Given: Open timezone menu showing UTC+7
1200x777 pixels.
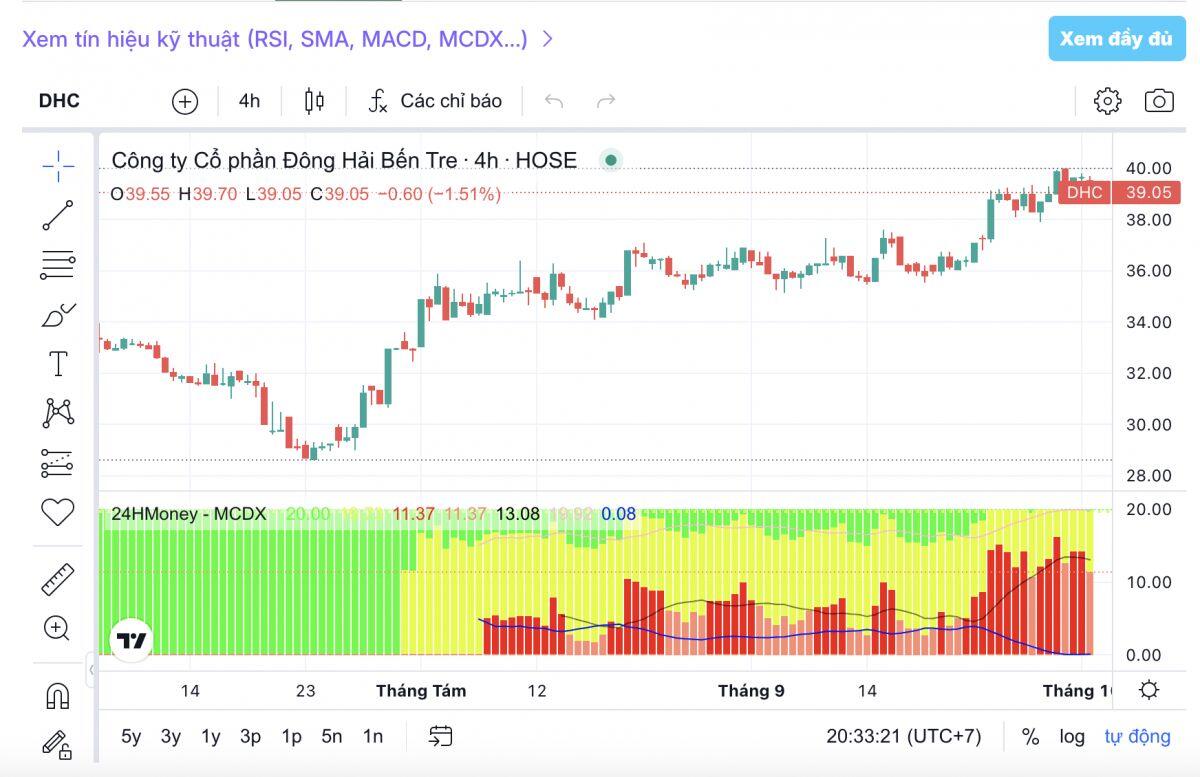Looking at the screenshot, I should click(904, 737).
